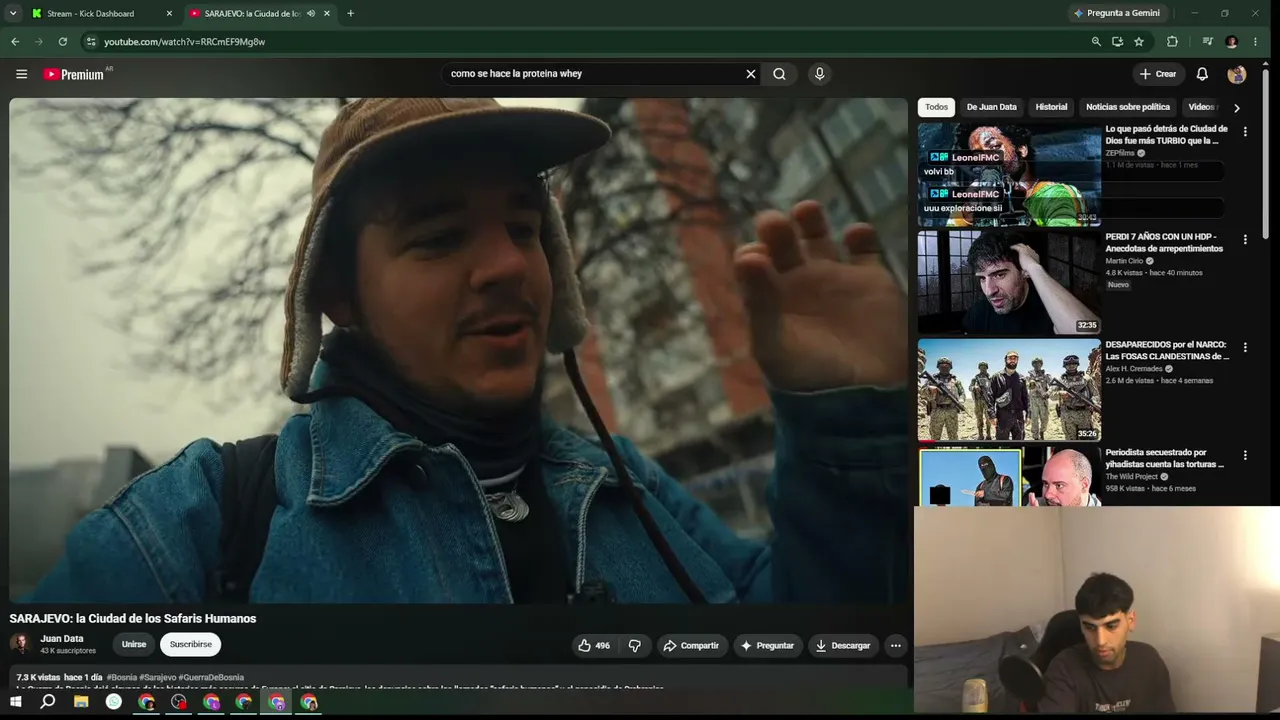Dislike the SARAJEVO video

634,646
